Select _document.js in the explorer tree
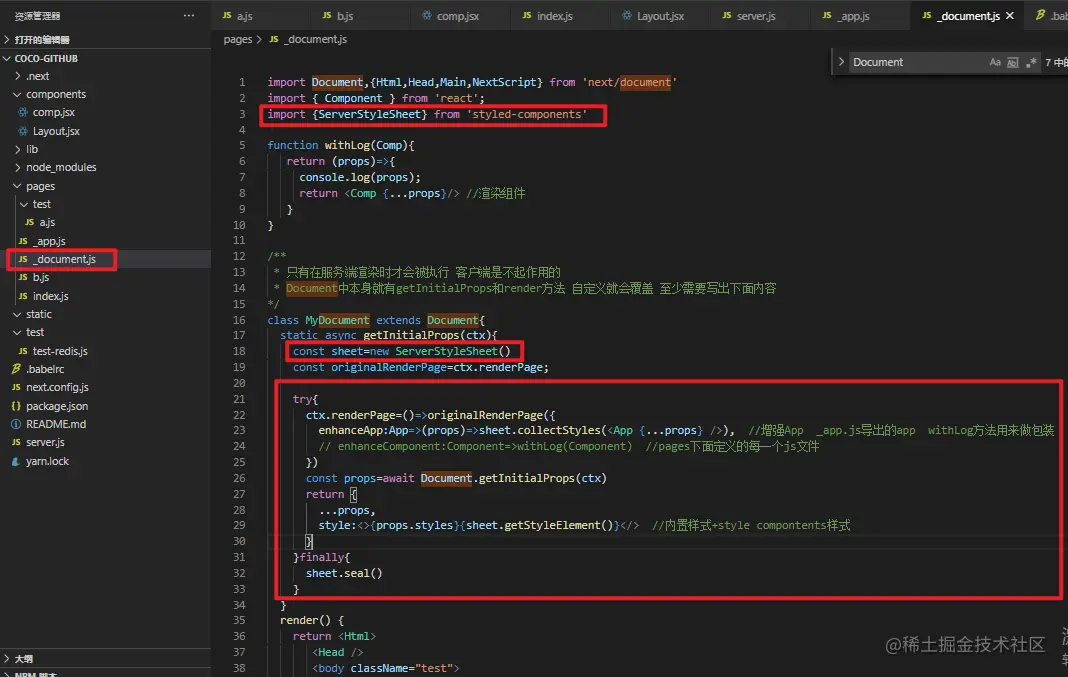Viewport: 1068px width, 677px height. pyautogui.click(x=65, y=259)
